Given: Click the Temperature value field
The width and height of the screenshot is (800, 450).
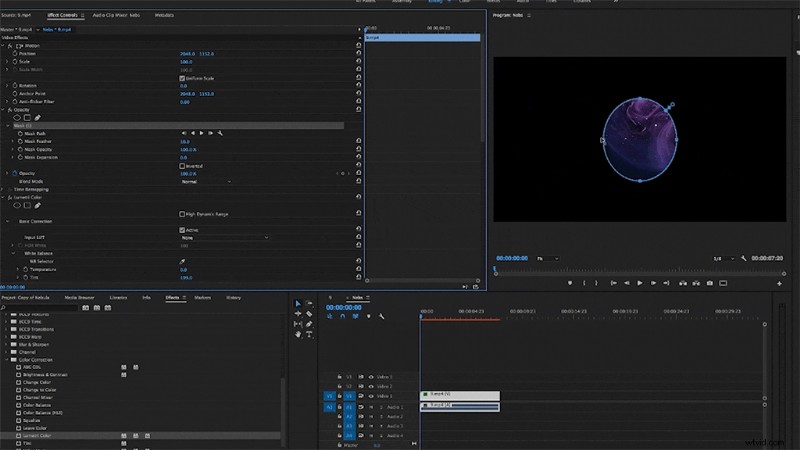Looking at the screenshot, I should [183, 270].
